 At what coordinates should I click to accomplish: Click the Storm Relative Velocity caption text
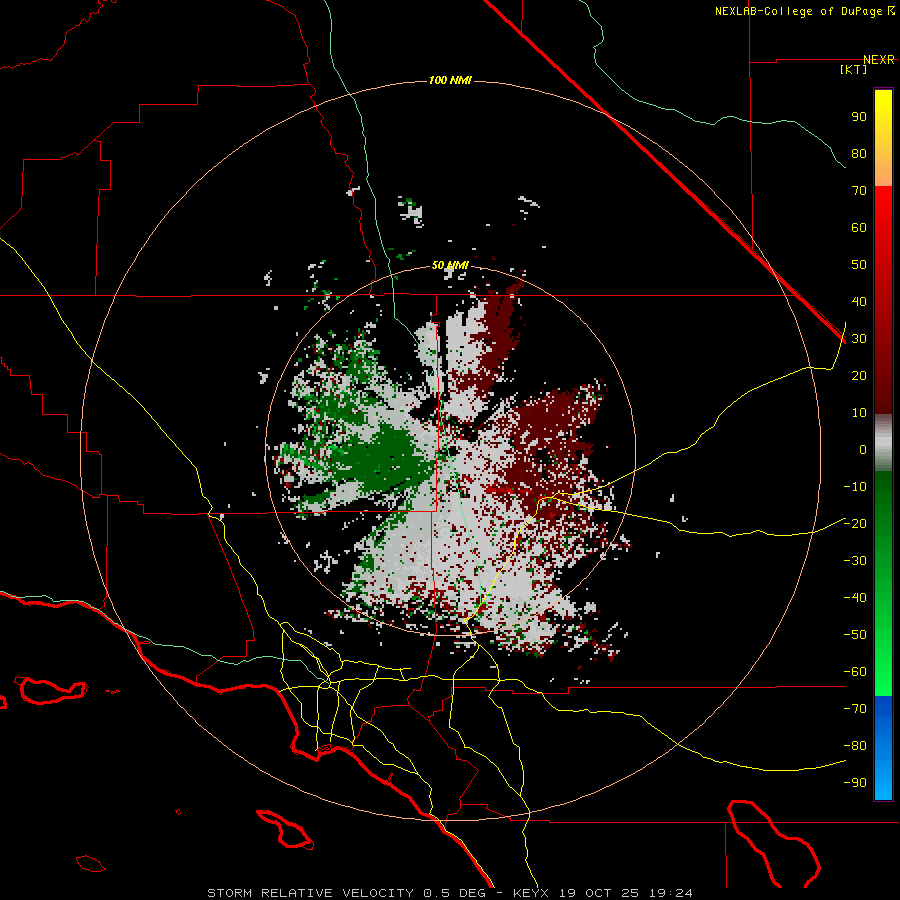[x=449, y=893]
